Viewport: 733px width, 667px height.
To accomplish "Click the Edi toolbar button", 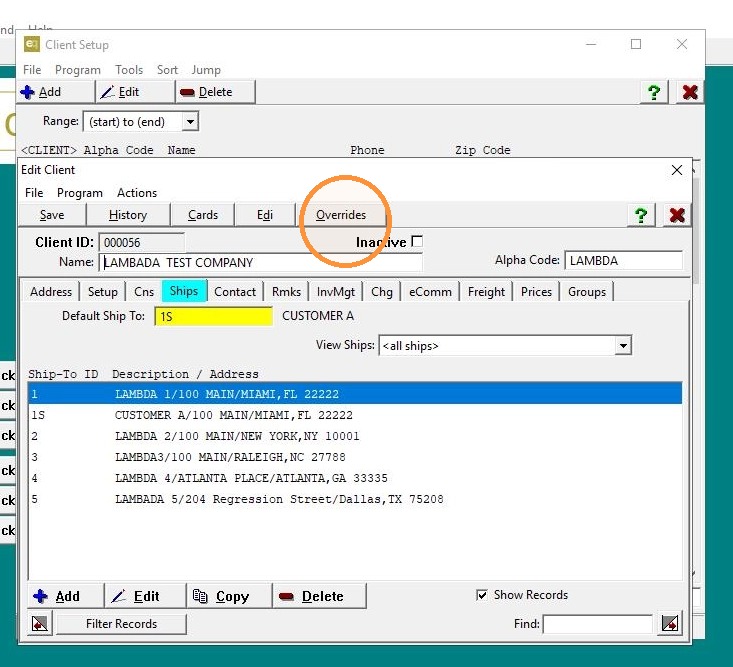I will click(265, 215).
